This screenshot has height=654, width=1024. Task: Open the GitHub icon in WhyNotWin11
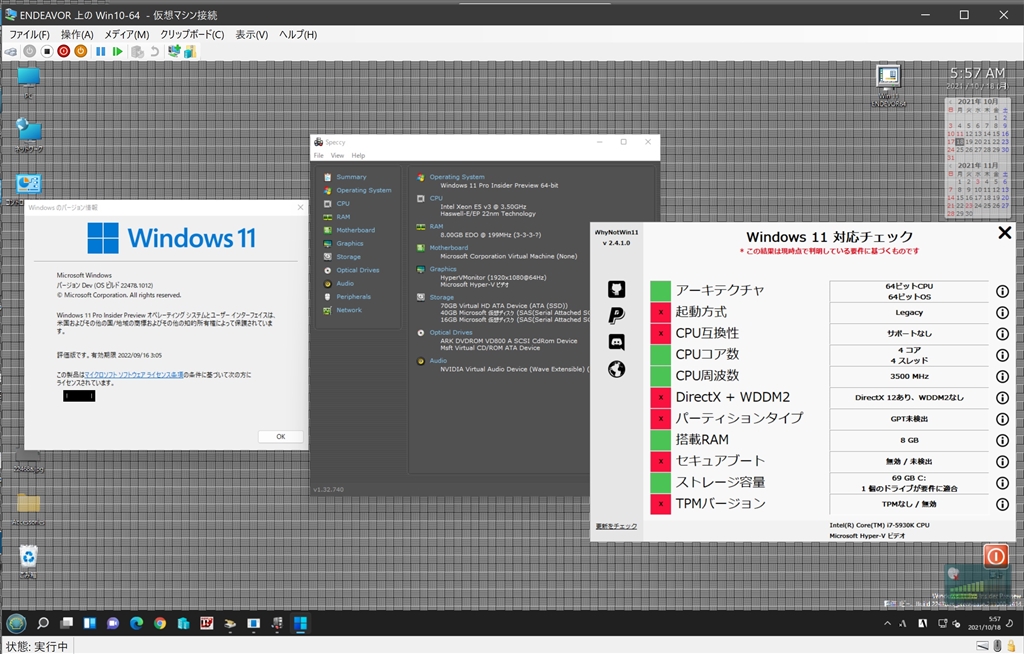(x=616, y=289)
